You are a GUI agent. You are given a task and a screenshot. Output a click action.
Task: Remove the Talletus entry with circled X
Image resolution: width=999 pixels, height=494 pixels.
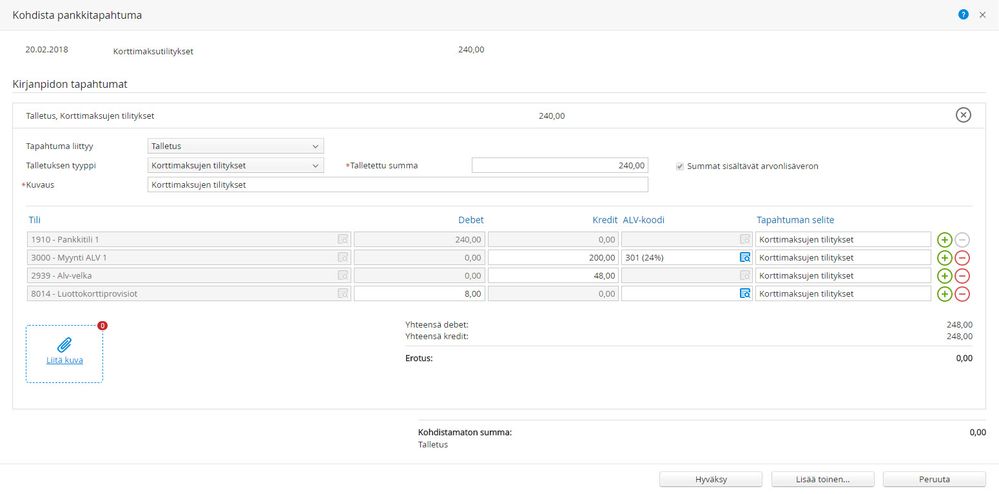point(963,115)
